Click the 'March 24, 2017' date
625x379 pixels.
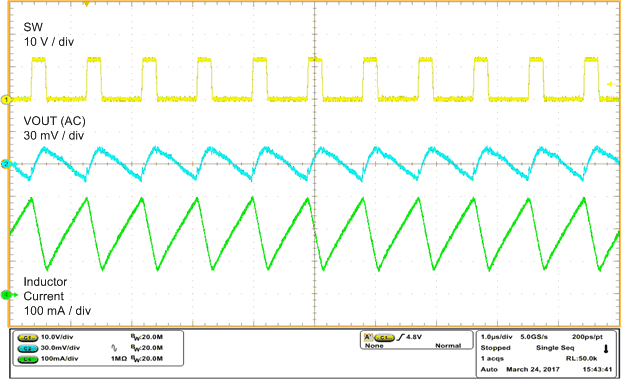[x=533, y=369]
